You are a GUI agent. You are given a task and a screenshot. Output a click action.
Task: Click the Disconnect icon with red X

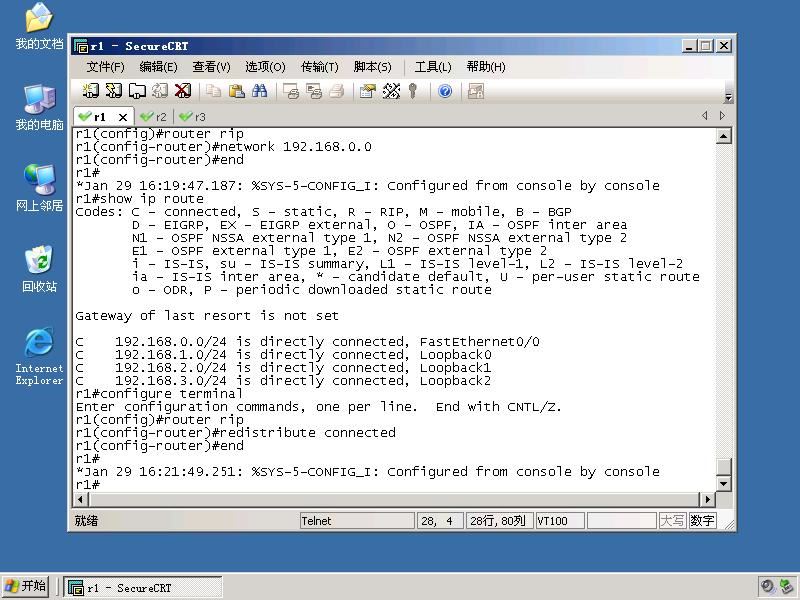pos(183,91)
